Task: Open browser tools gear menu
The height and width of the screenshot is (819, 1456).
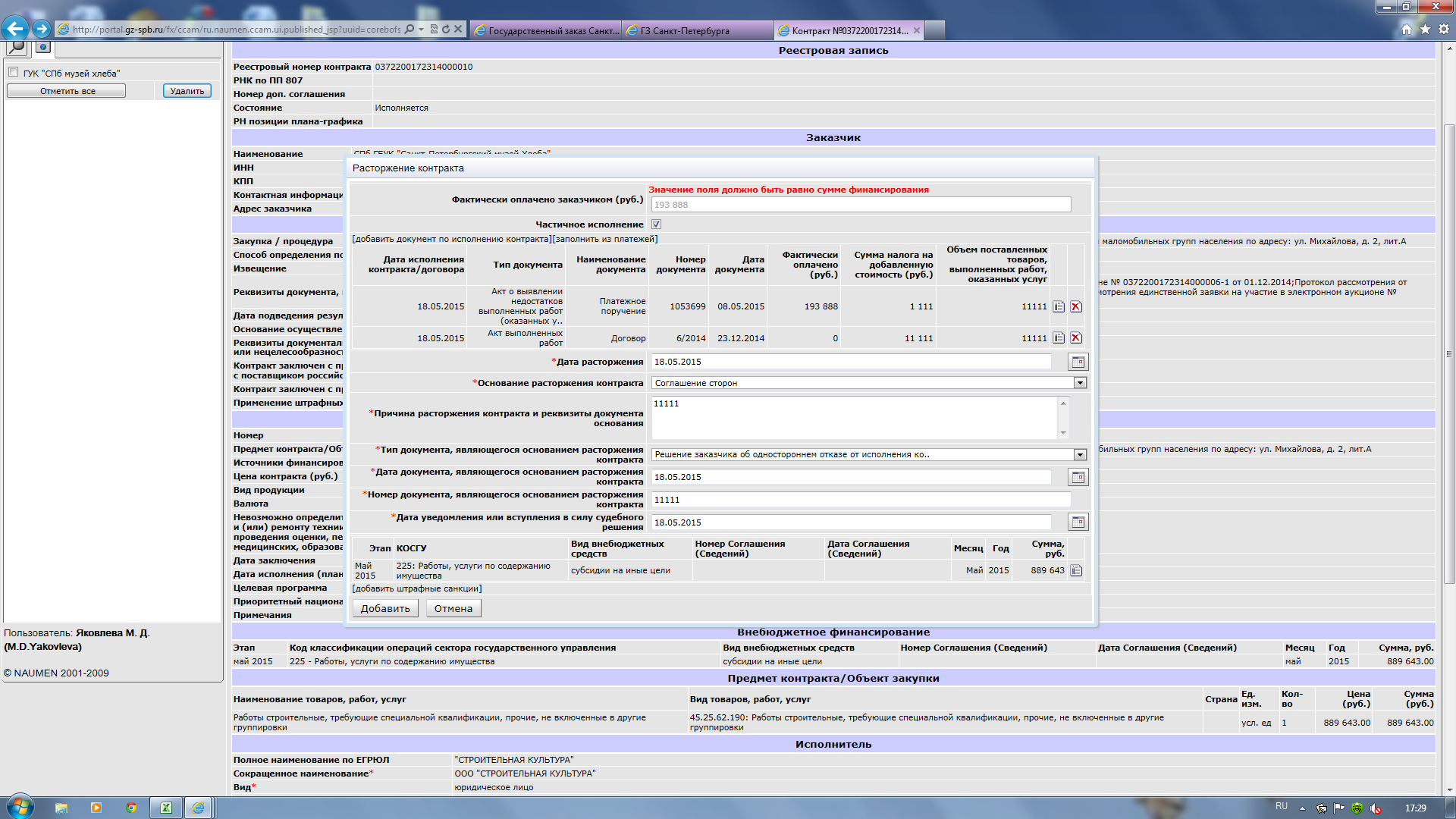Action: coord(1444,29)
